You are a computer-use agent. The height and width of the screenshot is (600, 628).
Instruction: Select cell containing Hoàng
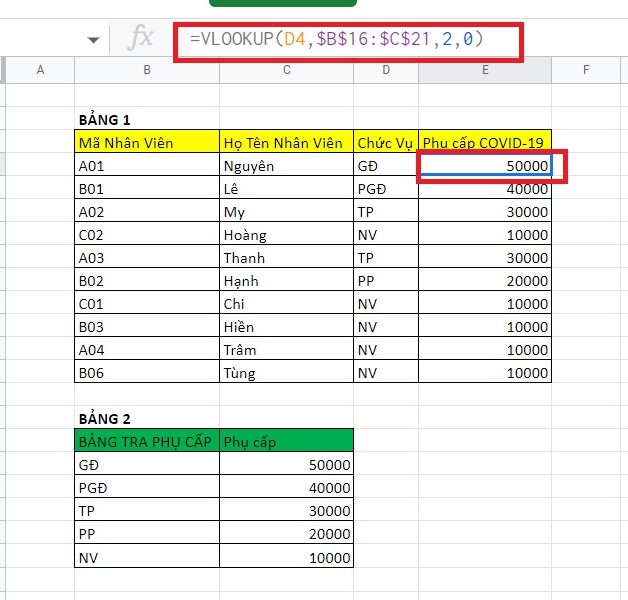286,234
